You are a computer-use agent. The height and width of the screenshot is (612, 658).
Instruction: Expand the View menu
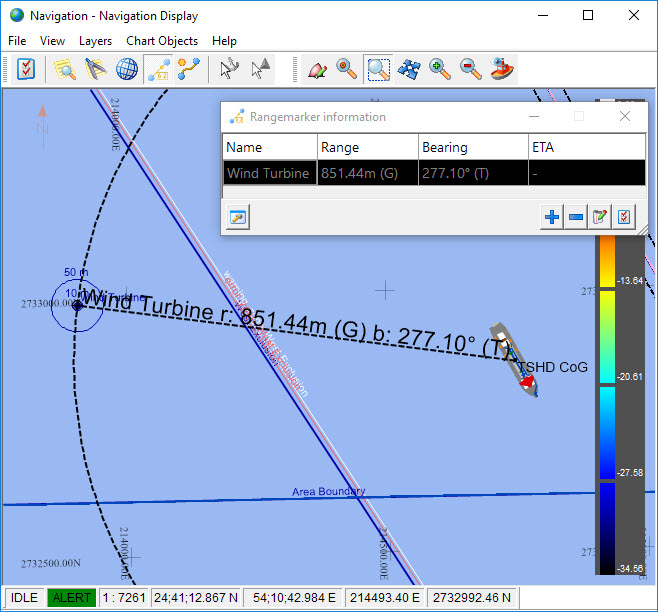(52, 41)
